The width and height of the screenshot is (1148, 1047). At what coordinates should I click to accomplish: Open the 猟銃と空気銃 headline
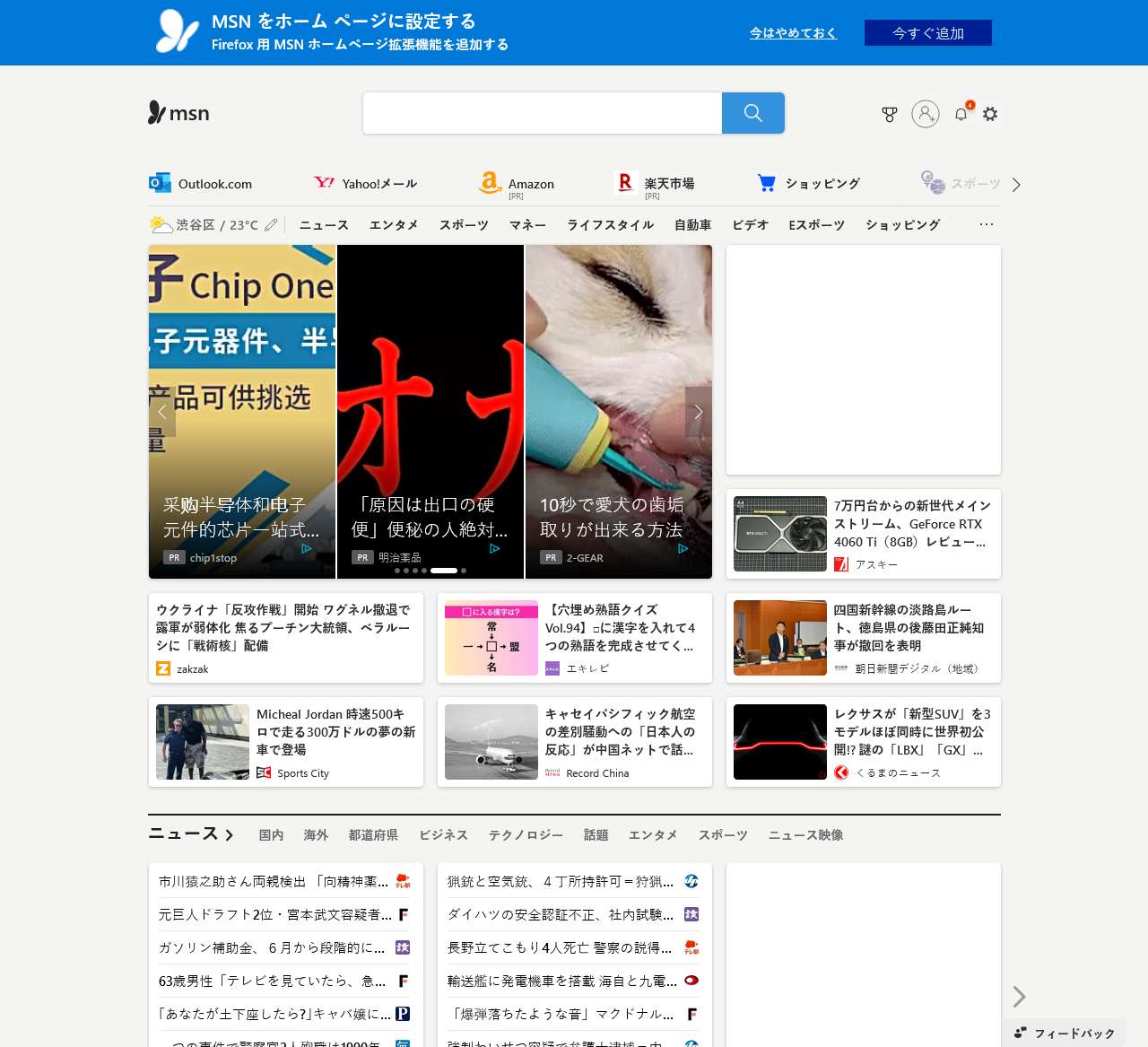pos(561,881)
